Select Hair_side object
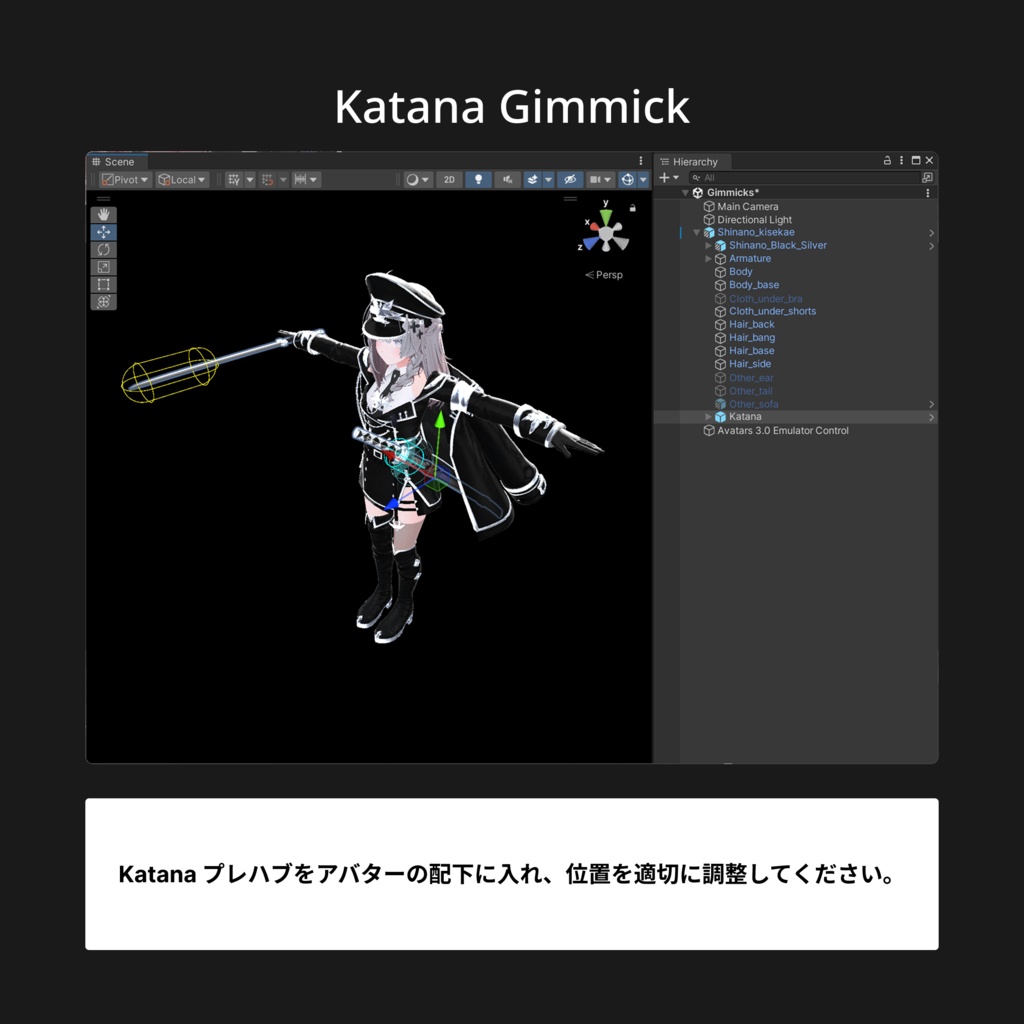Image resolution: width=1024 pixels, height=1024 pixels. (x=743, y=364)
